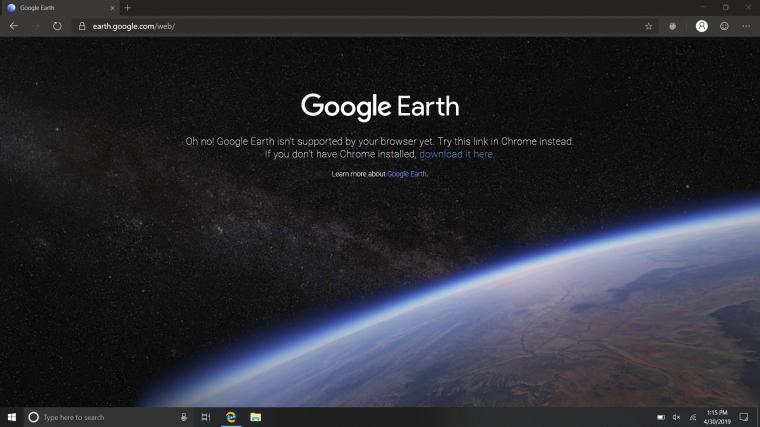Open the extension icon beside favorites star

coord(672,26)
